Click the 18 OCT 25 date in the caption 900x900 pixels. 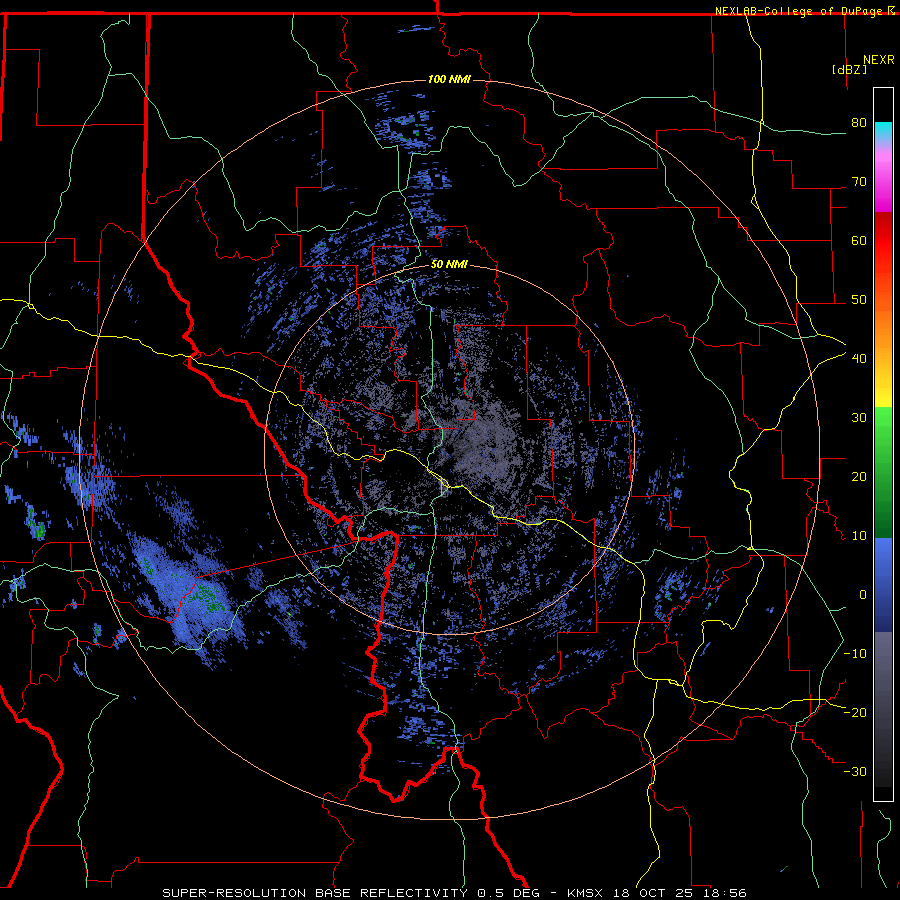click(652, 893)
